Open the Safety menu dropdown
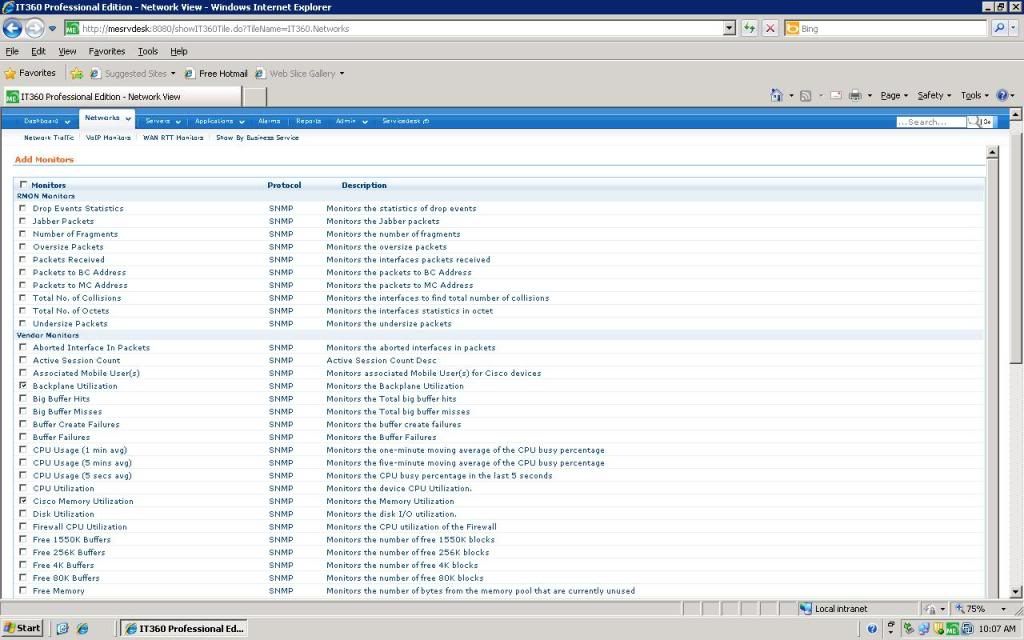This screenshot has height=640, width=1024. click(x=934, y=95)
